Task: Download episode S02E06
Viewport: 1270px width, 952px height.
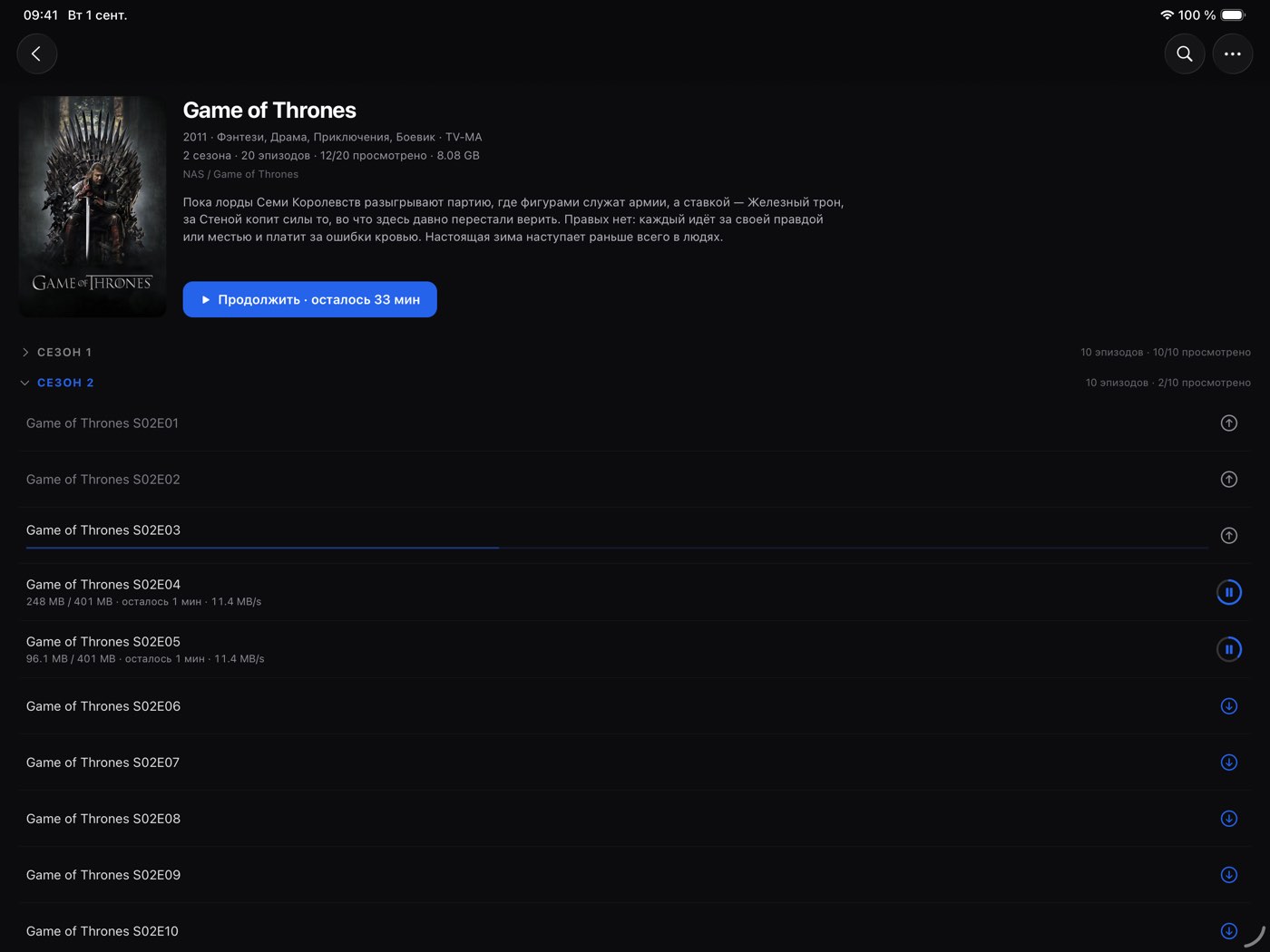Action: tap(1229, 706)
